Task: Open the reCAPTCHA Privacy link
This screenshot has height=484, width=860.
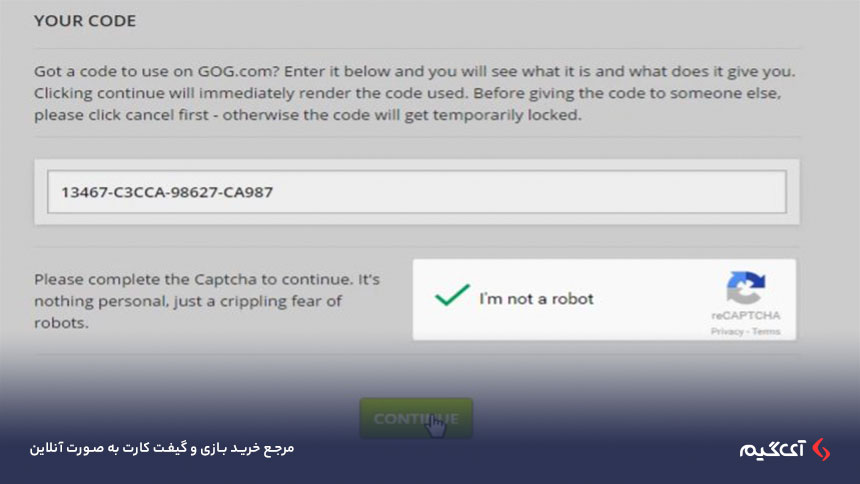Action: point(727,331)
